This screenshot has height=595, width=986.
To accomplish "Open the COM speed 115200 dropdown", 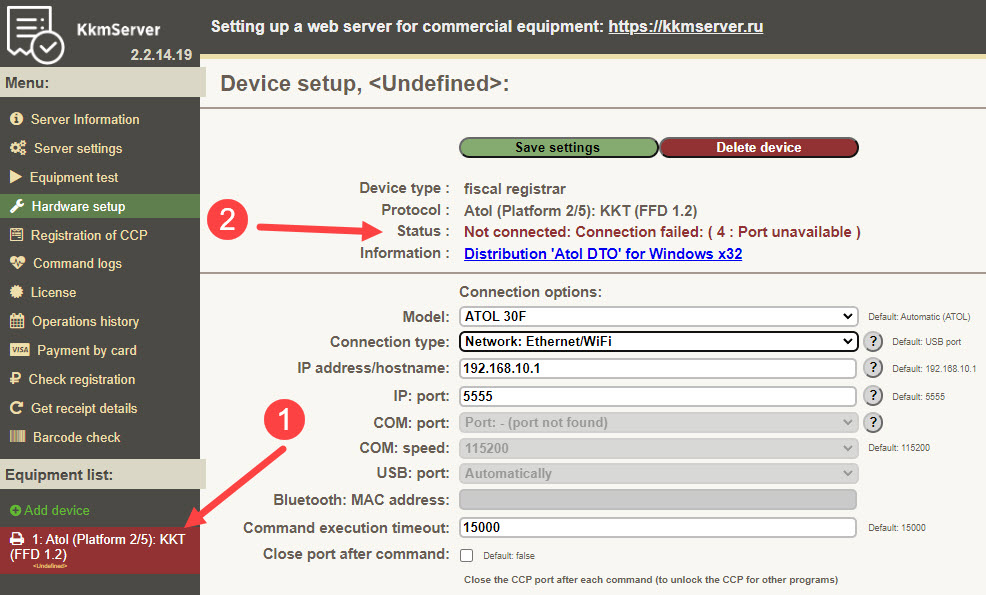I will pos(658,448).
